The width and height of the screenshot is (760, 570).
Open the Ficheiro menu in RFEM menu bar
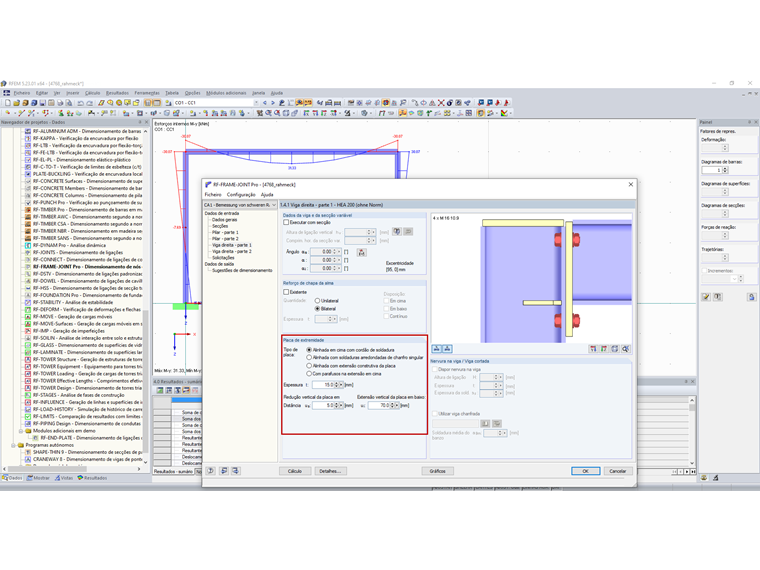(22, 93)
